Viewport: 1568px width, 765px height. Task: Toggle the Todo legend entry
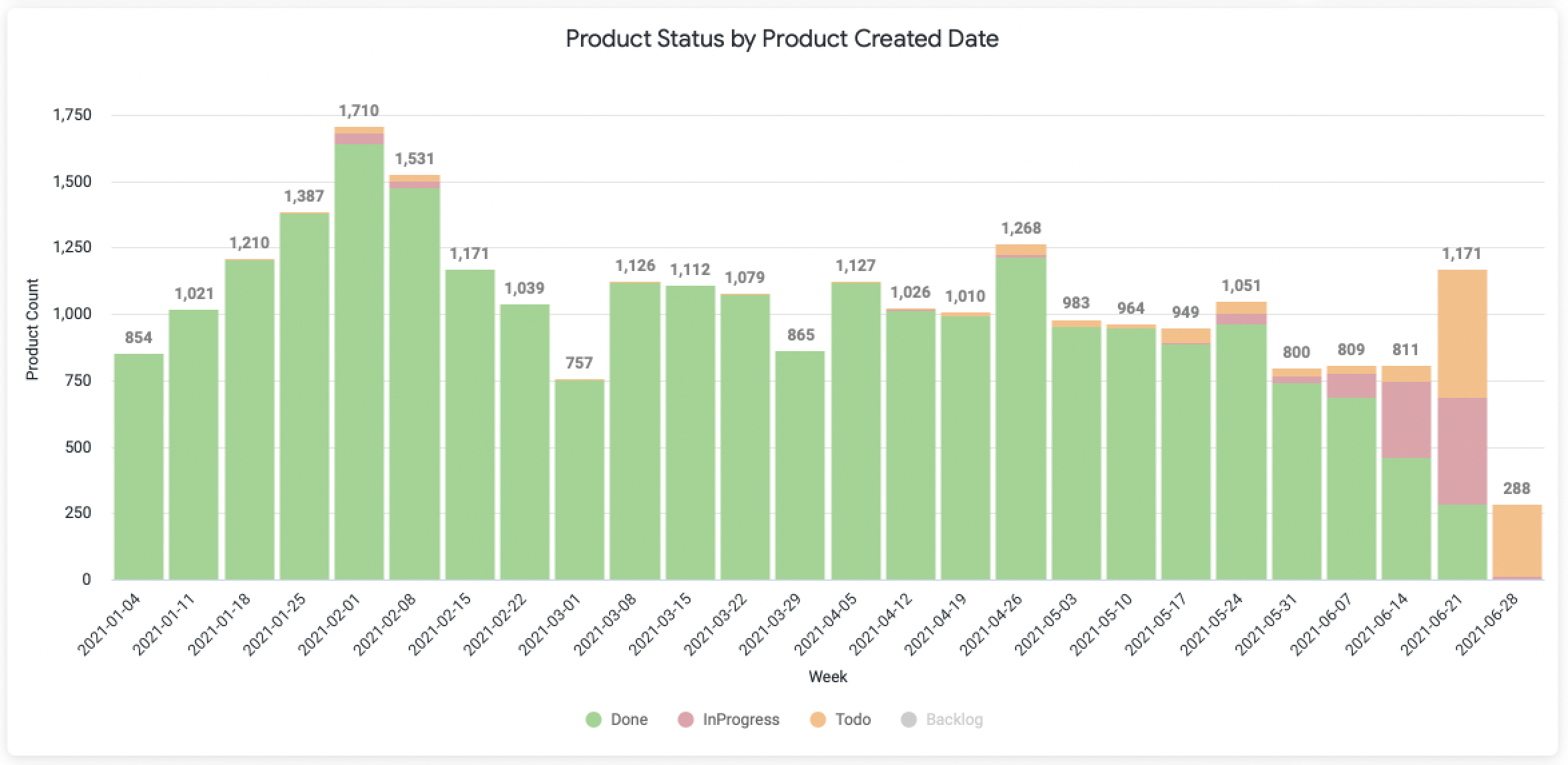(840, 720)
